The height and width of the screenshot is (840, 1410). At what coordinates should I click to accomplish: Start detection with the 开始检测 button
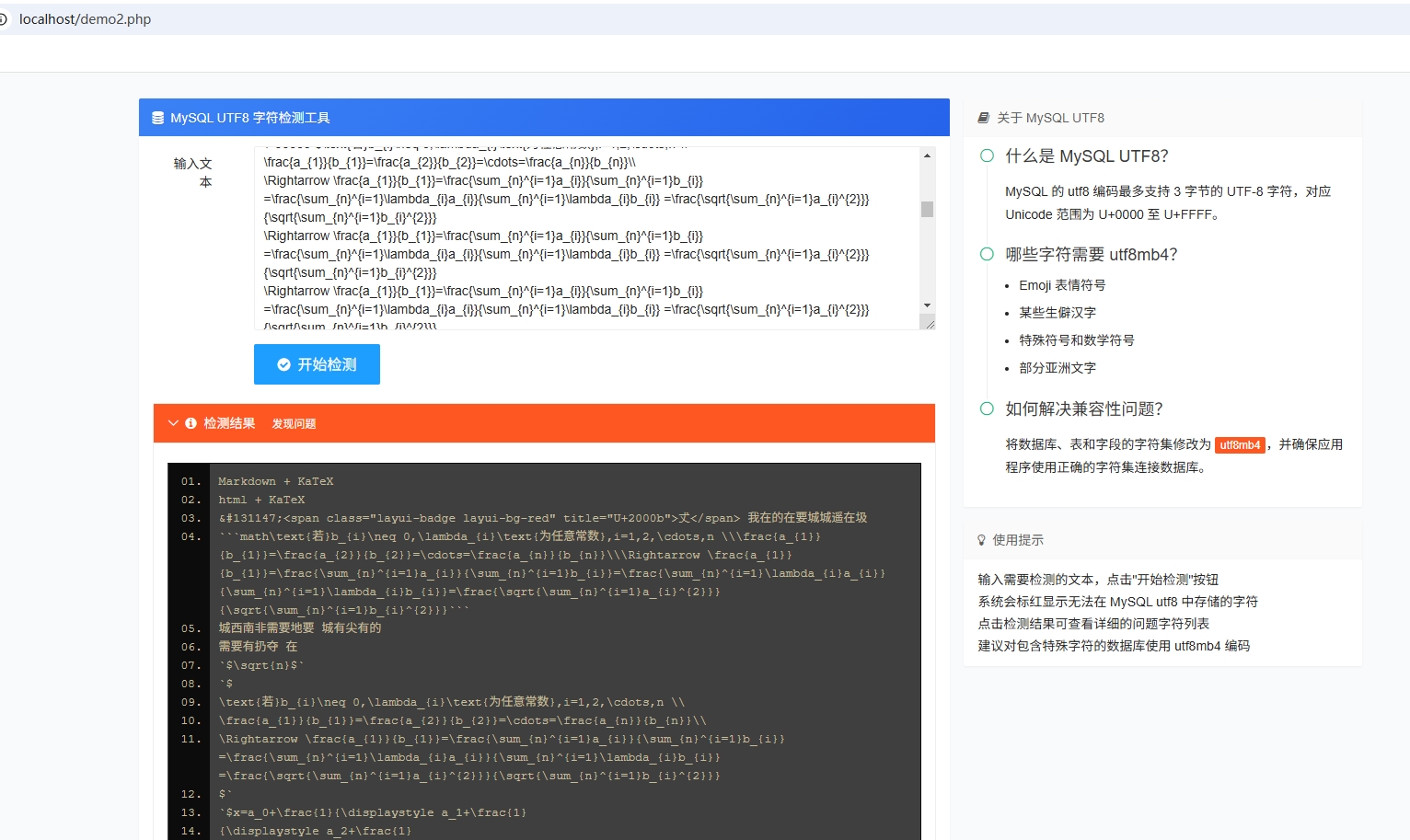[x=317, y=364]
